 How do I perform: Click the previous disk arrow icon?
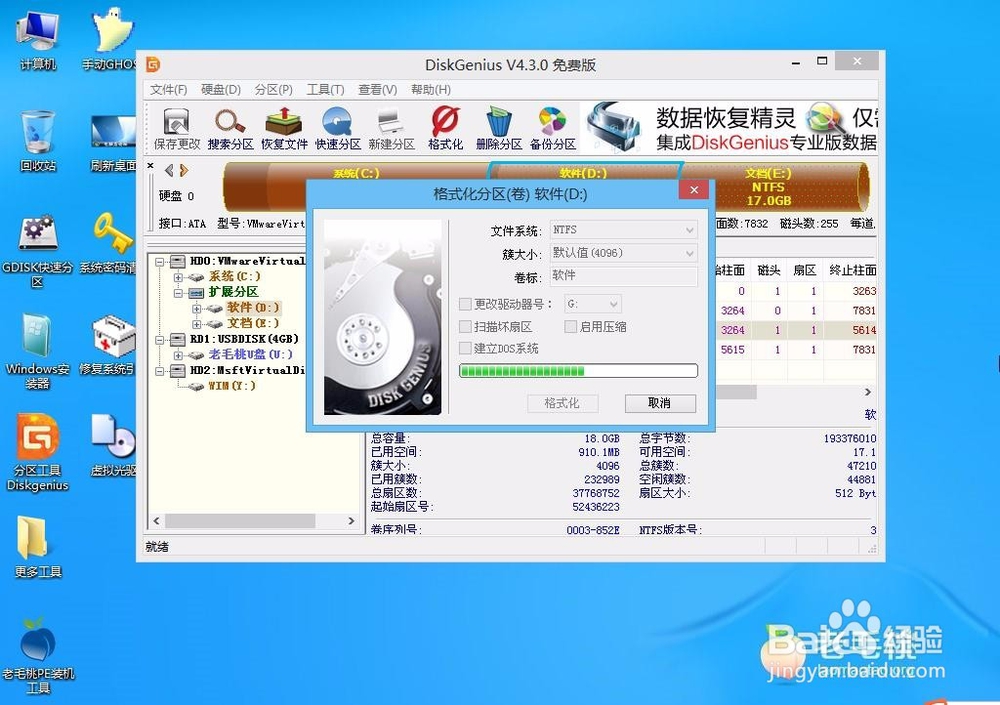(169, 170)
